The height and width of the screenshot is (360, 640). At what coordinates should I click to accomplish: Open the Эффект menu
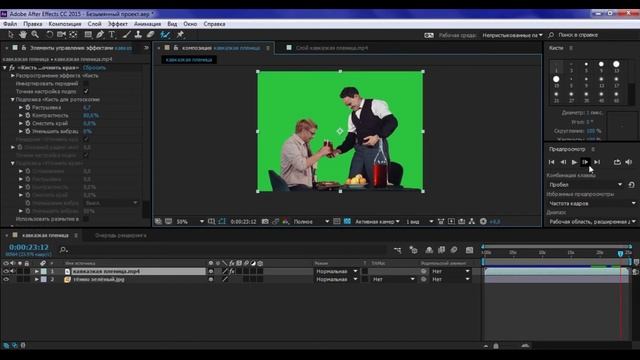click(x=118, y=24)
